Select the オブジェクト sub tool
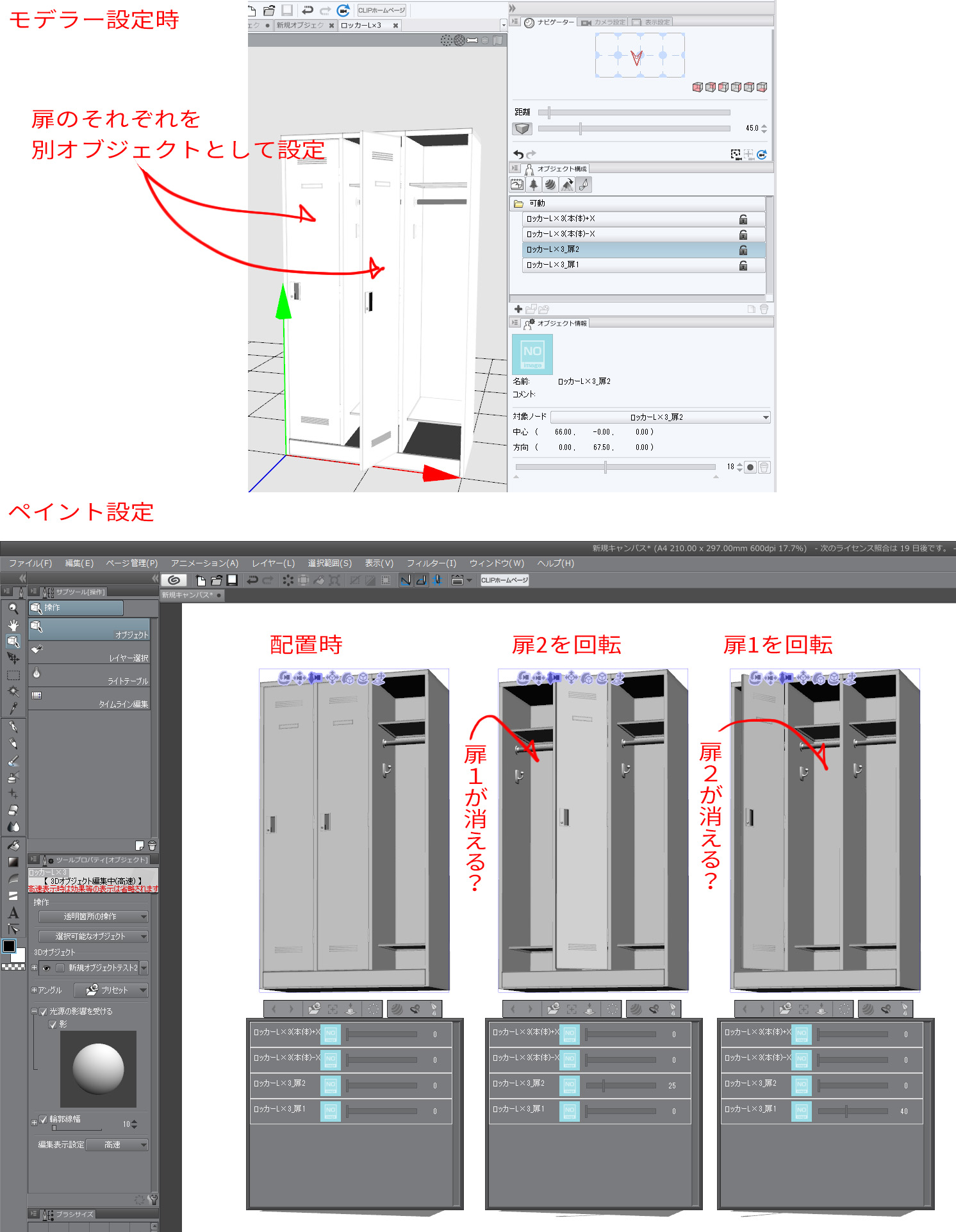 coord(89,629)
